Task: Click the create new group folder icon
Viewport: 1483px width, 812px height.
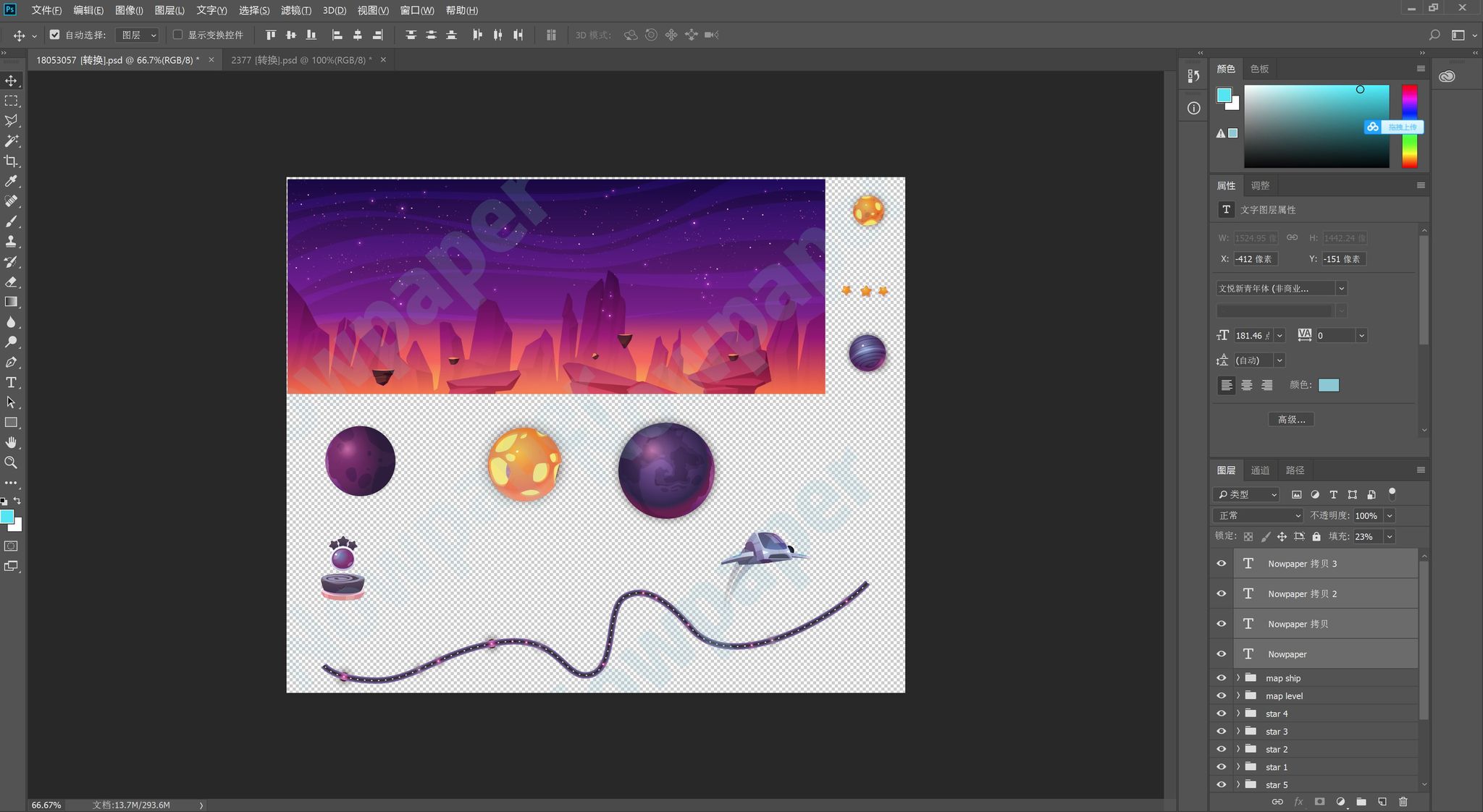Action: tap(1361, 802)
